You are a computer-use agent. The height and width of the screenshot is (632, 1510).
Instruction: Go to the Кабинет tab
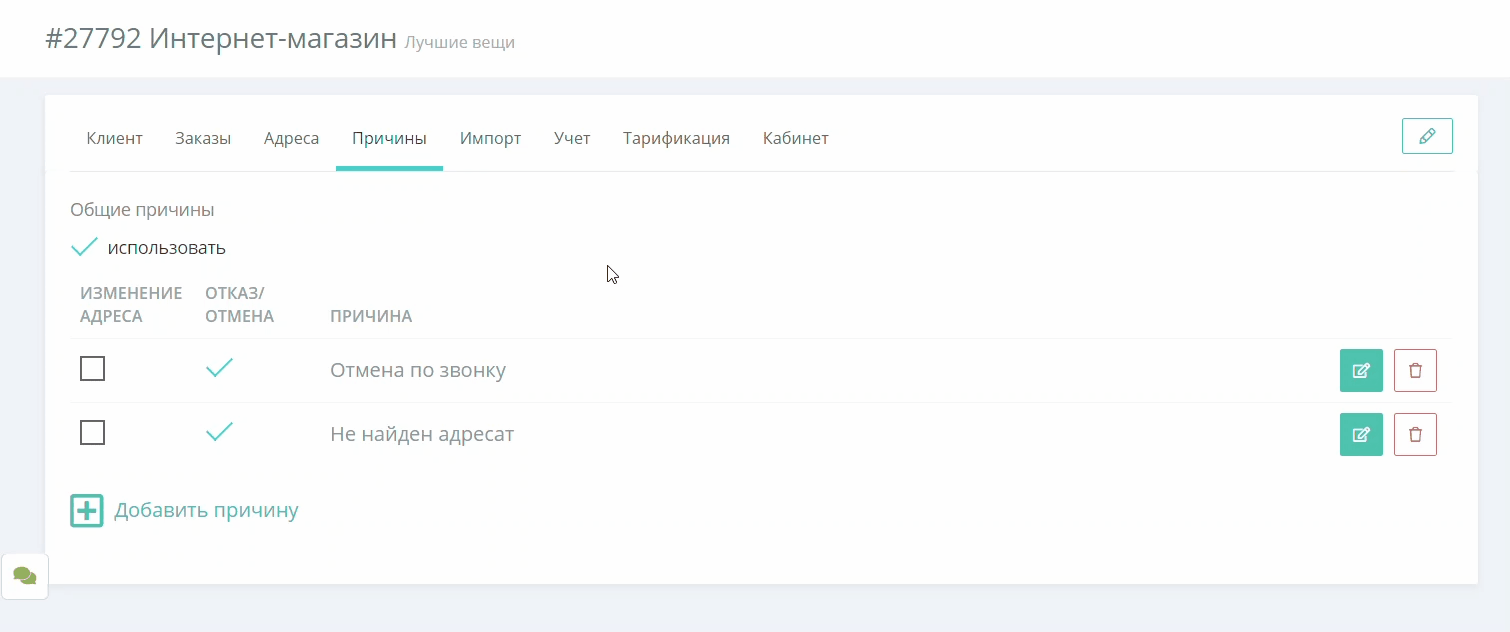click(x=795, y=138)
